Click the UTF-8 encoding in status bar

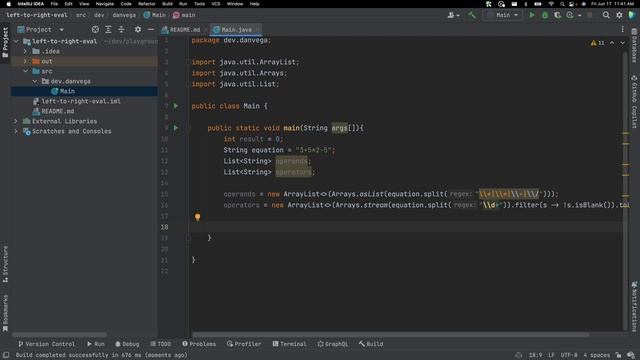569,355
